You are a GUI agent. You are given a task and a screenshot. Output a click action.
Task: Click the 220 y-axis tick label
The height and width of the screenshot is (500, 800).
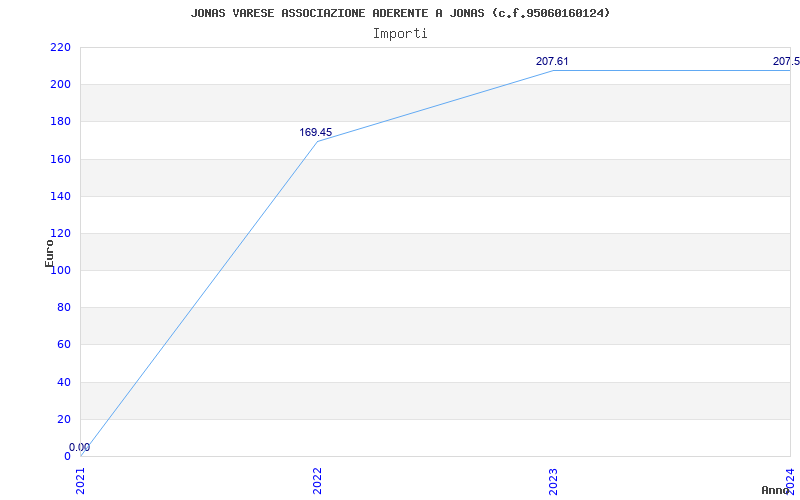[x=60, y=47]
